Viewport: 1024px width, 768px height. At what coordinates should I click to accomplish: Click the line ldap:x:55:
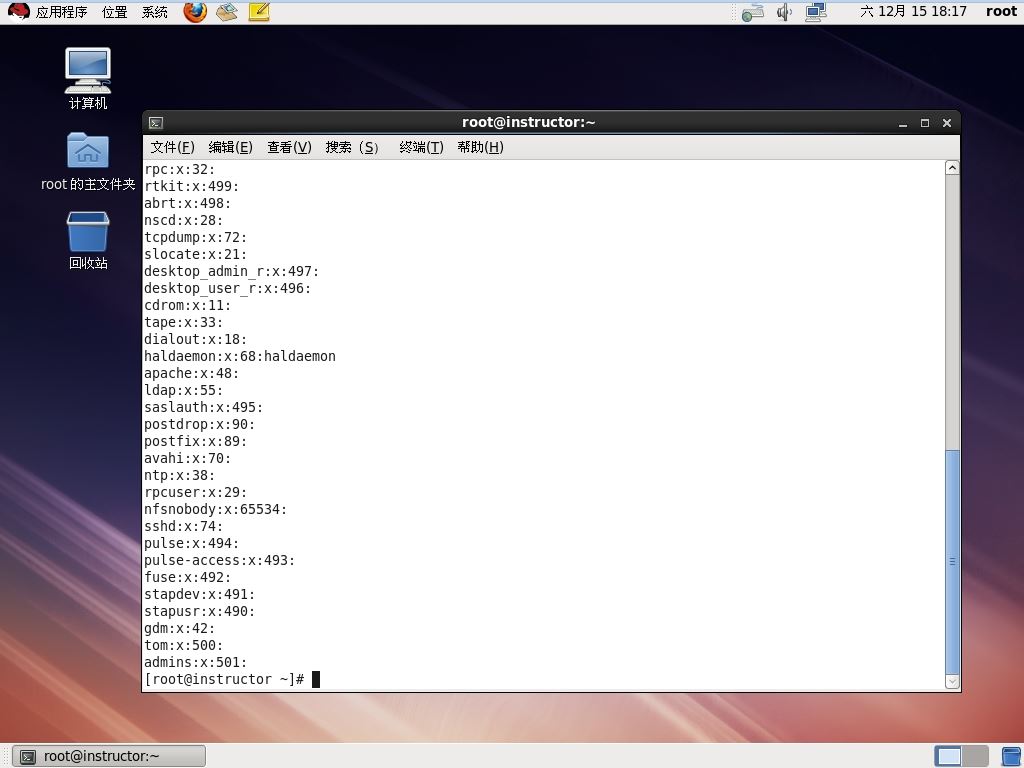(184, 391)
